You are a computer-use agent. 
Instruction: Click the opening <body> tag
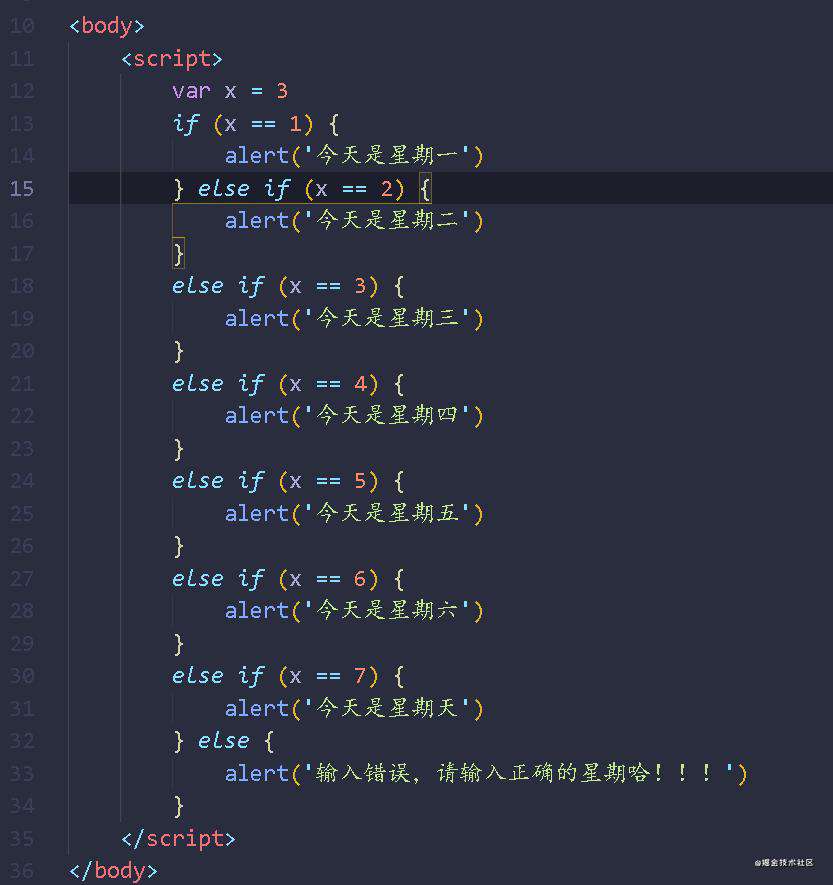[107, 27]
